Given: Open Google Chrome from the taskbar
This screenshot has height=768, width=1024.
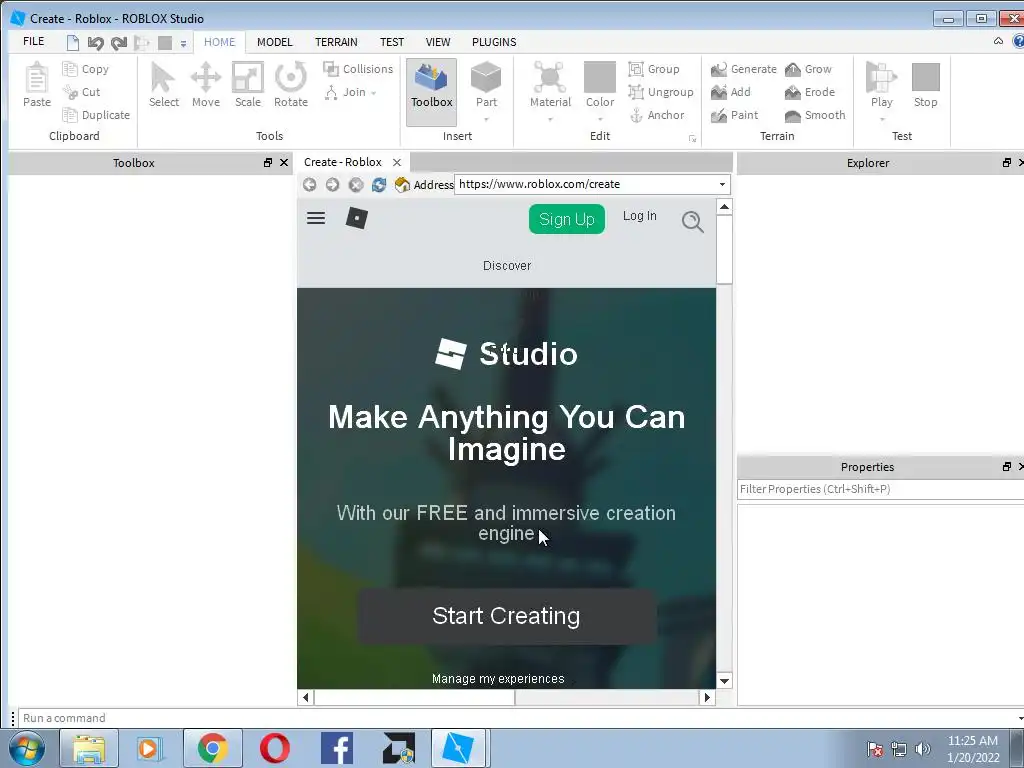Looking at the screenshot, I should (x=212, y=748).
